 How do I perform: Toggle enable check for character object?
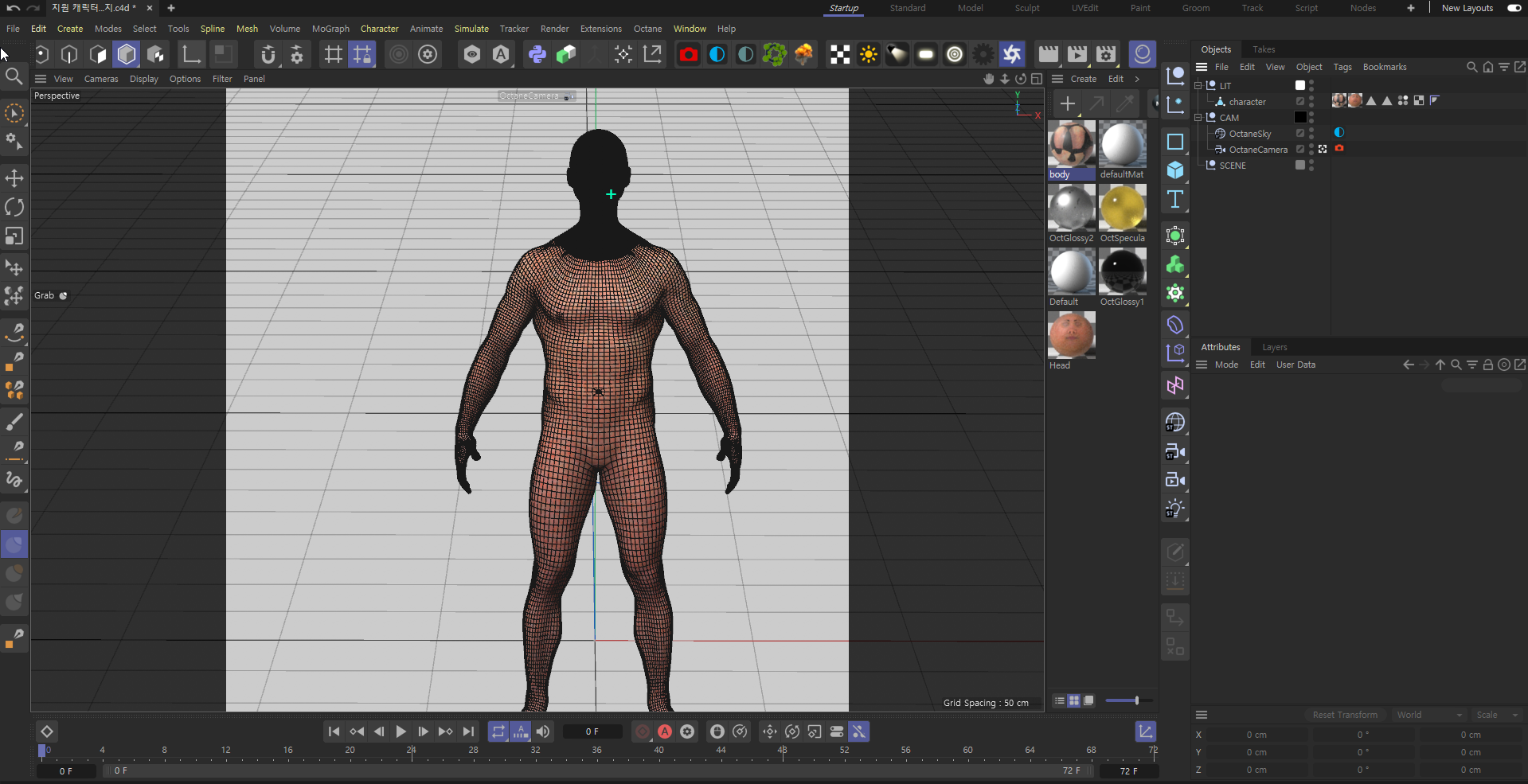(x=1300, y=101)
